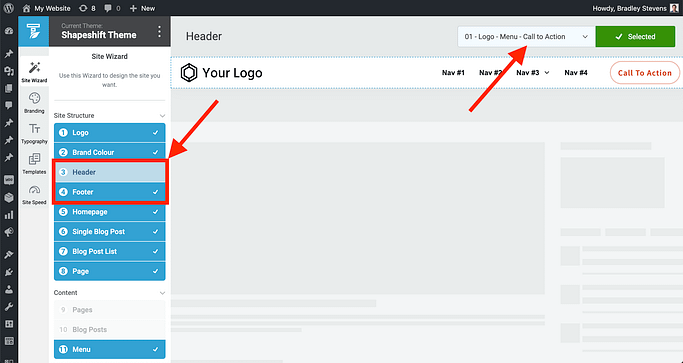The height and width of the screenshot is (363, 683).
Task: Open the theme options three-dot menu
Action: [159, 31]
